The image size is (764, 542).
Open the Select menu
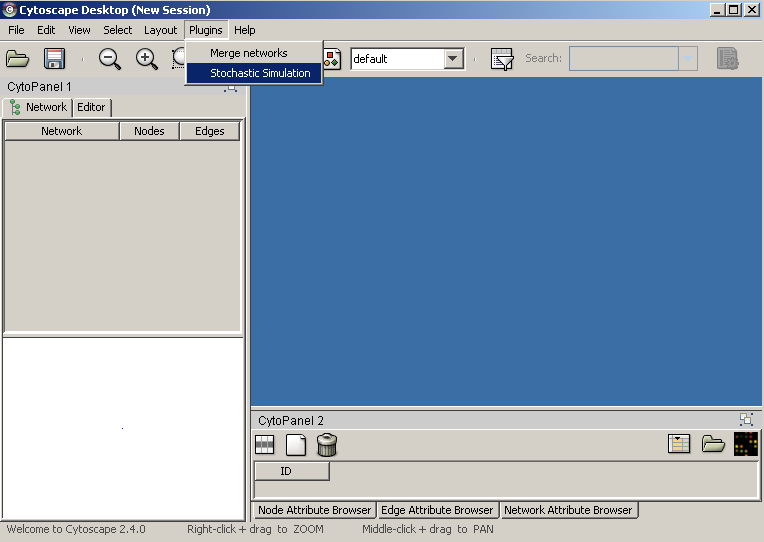pos(117,30)
